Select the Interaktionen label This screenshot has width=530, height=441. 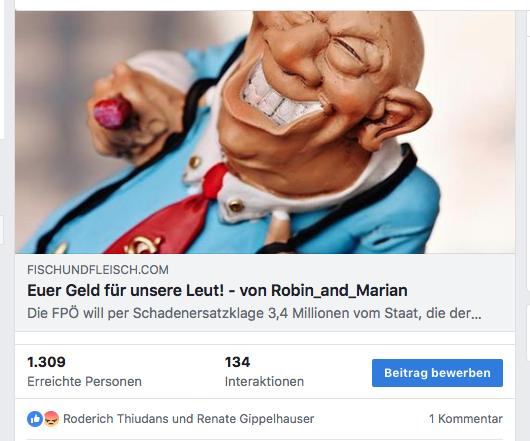[264, 382]
